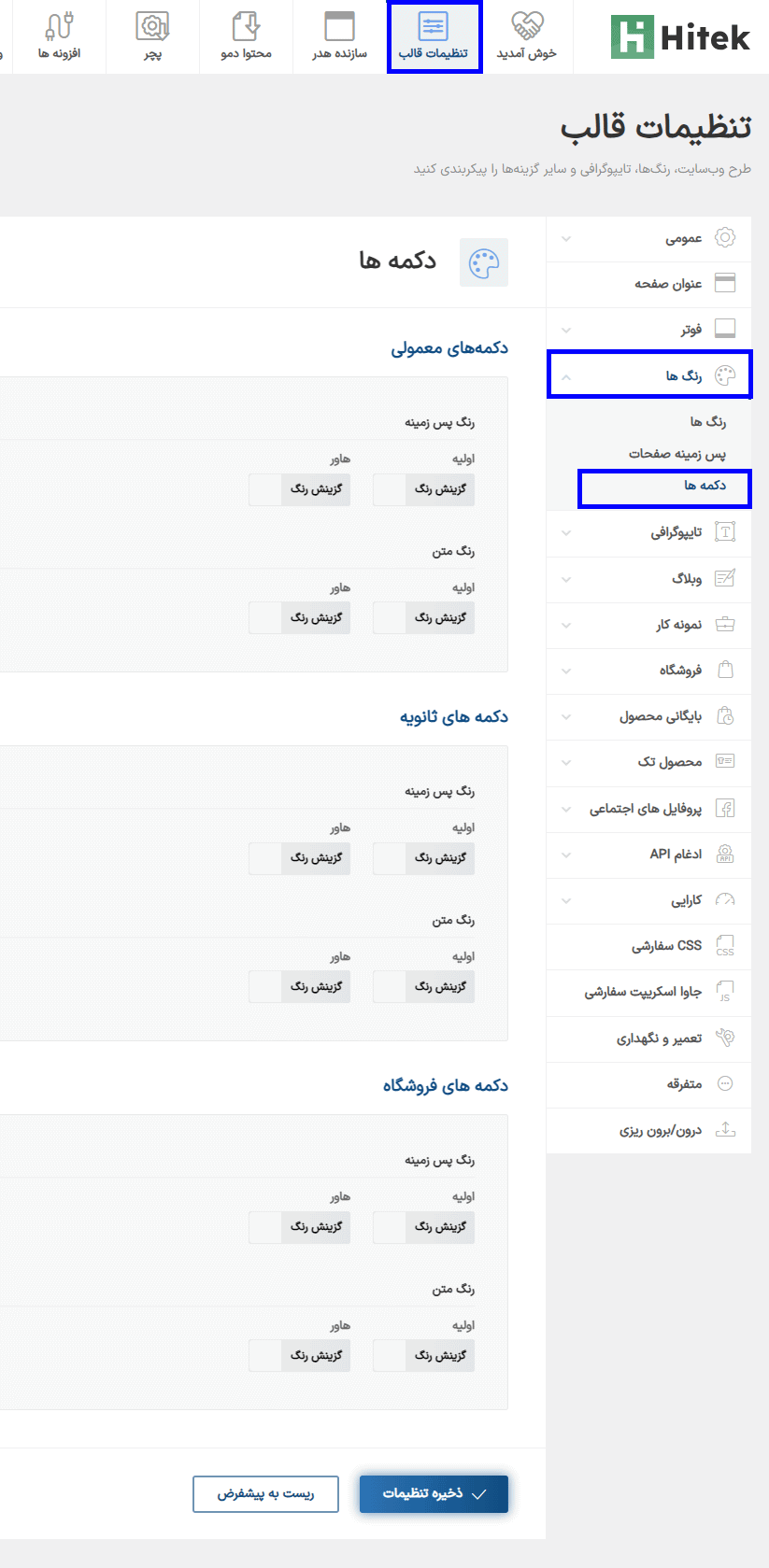The image size is (769, 1568).
Task: Select the عنوان صفحه layout icon
Action: tap(725, 283)
